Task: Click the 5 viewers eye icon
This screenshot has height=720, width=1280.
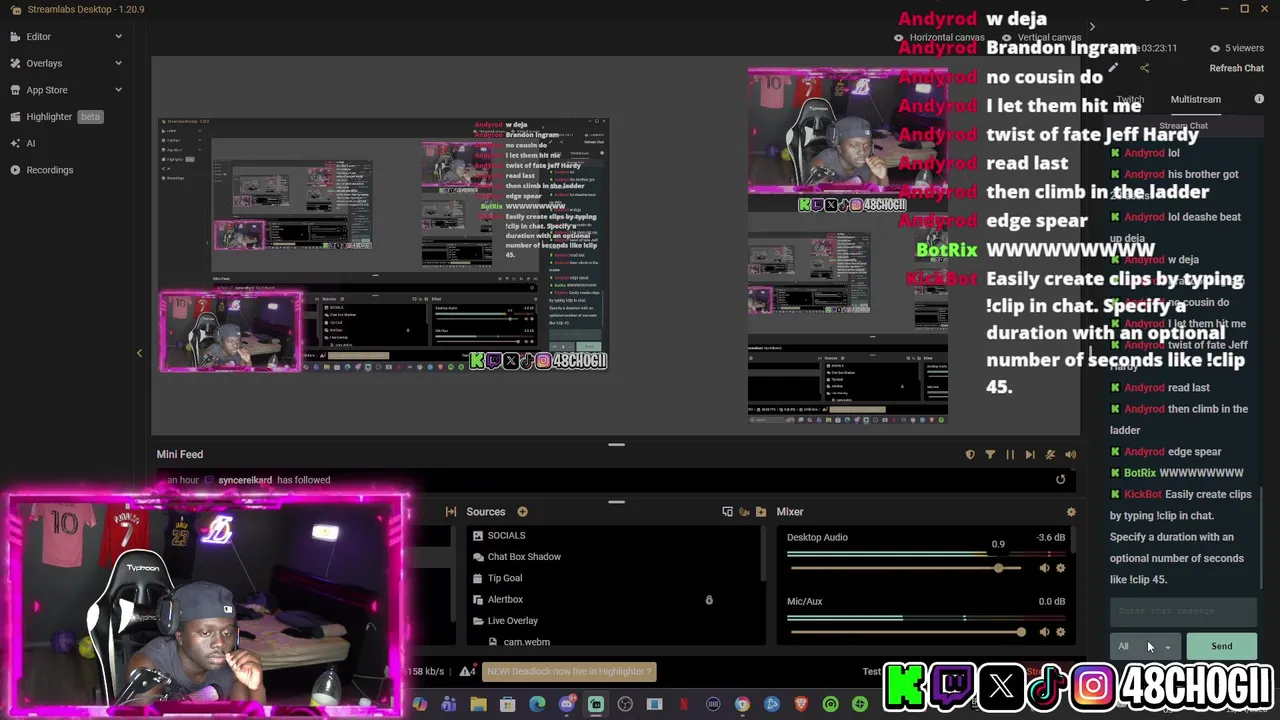Action: tap(1215, 48)
